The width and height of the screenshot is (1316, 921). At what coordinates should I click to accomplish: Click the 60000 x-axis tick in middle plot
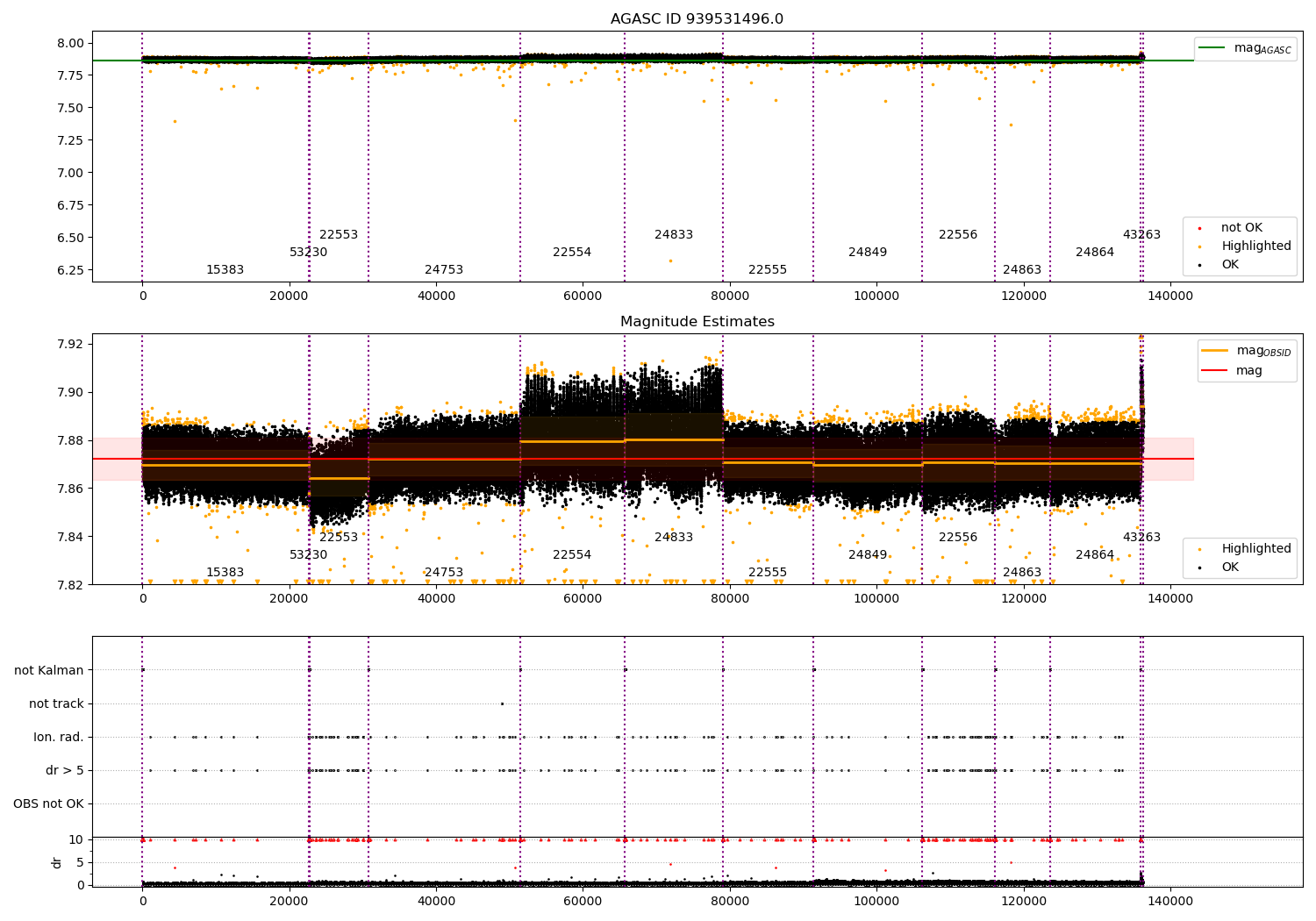[583, 598]
